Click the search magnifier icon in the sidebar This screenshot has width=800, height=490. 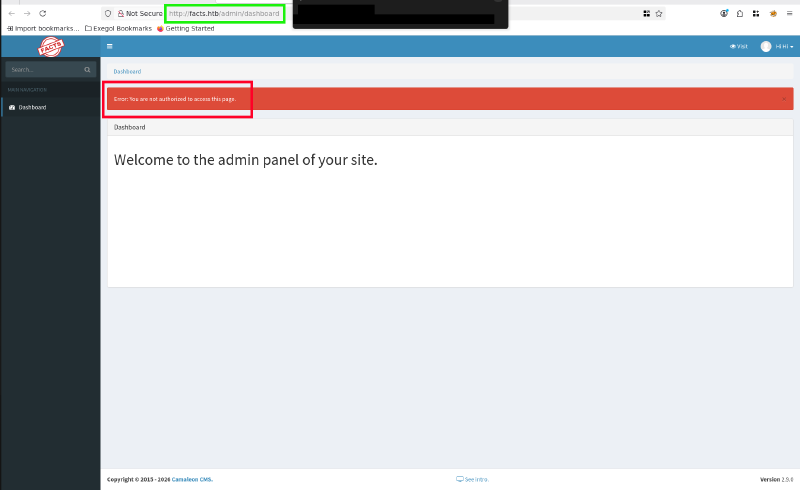coord(87,70)
